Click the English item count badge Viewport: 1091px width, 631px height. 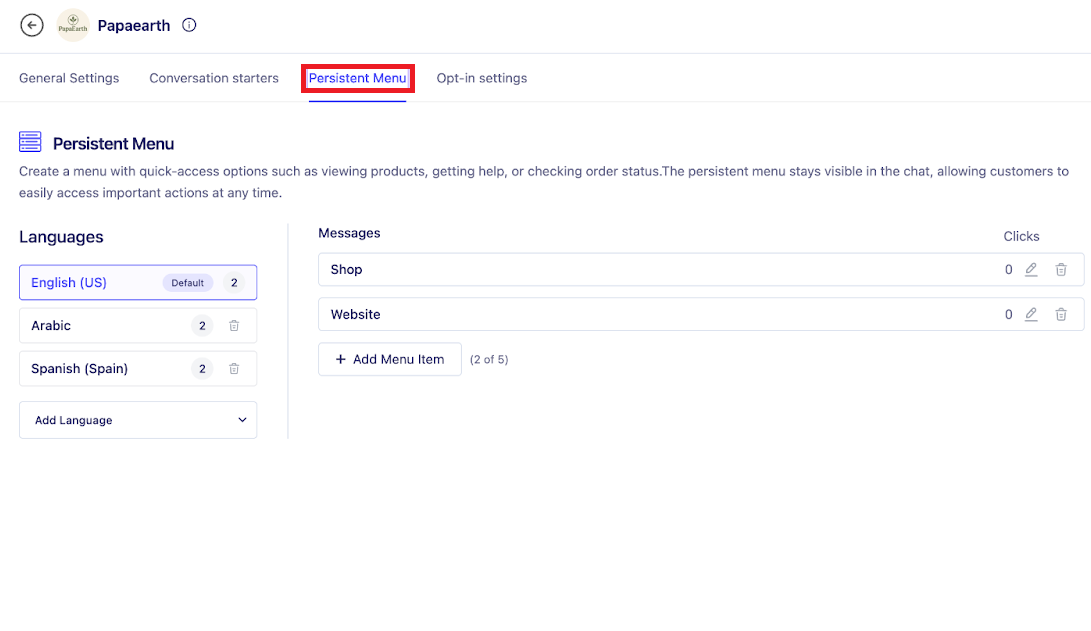[x=234, y=282]
